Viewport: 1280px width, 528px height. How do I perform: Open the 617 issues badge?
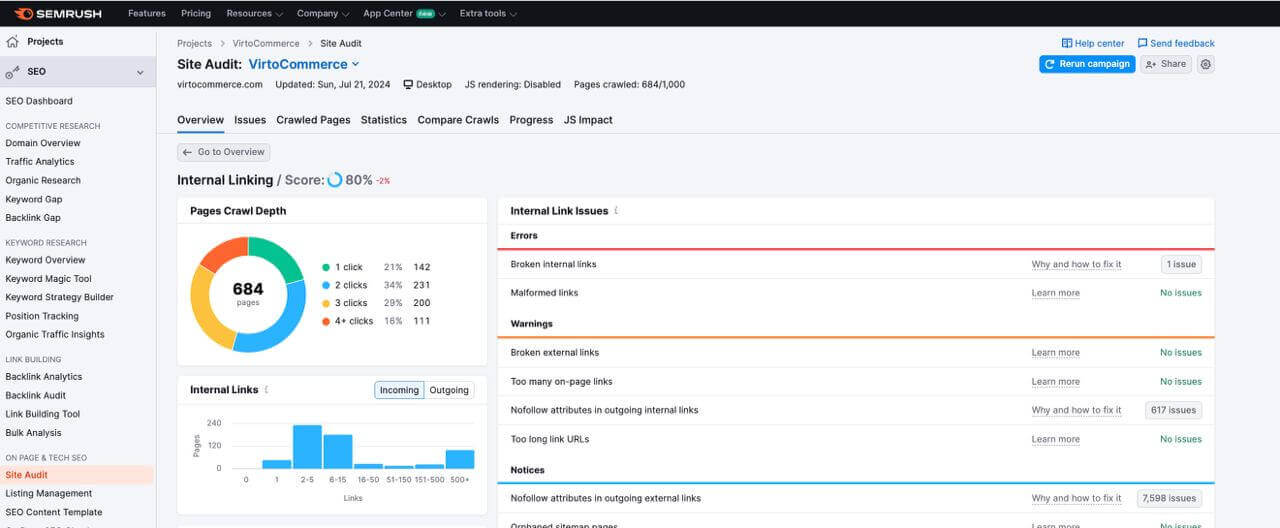click(1173, 410)
